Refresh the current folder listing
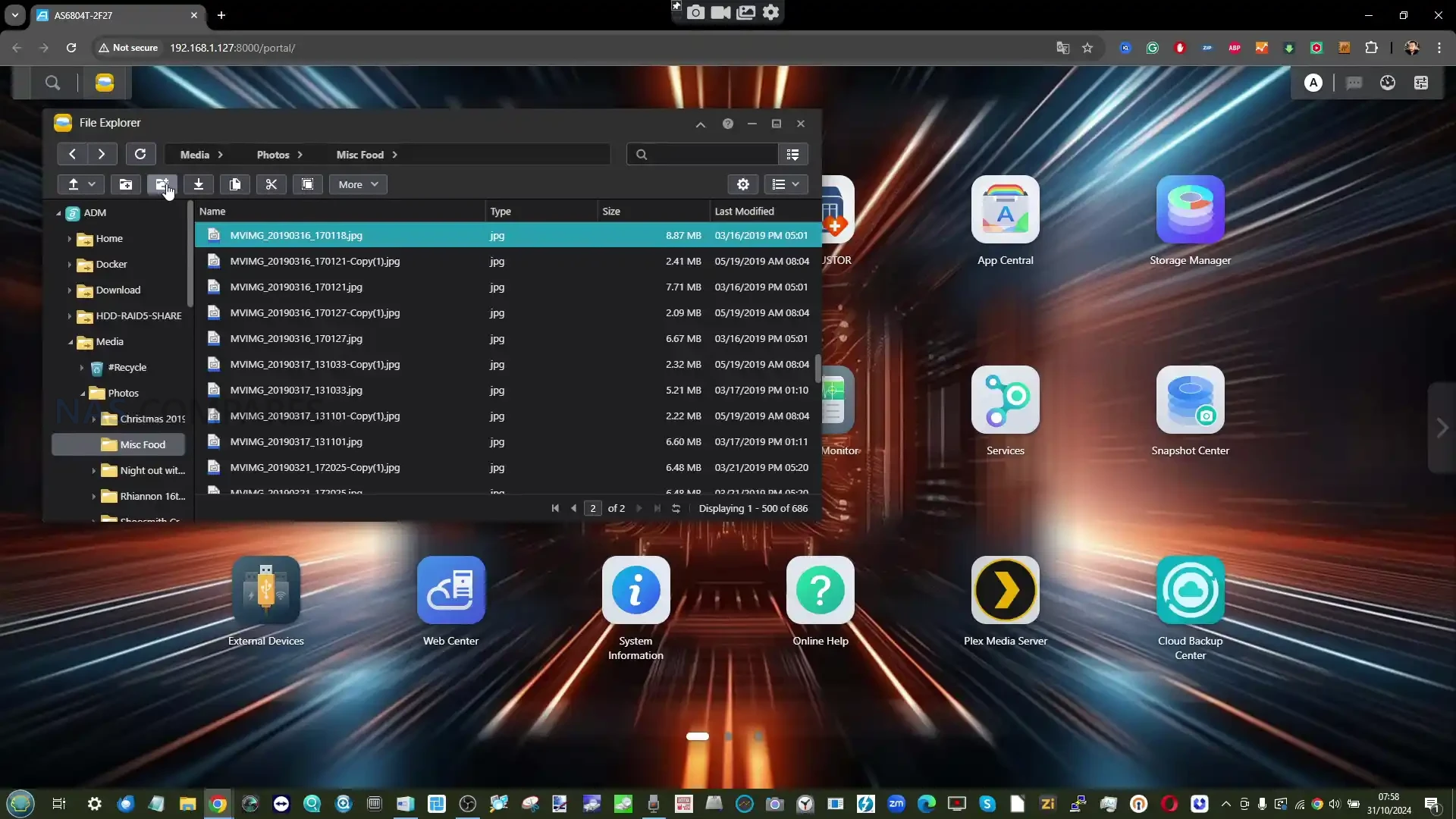The width and height of the screenshot is (1456, 819). click(x=140, y=154)
